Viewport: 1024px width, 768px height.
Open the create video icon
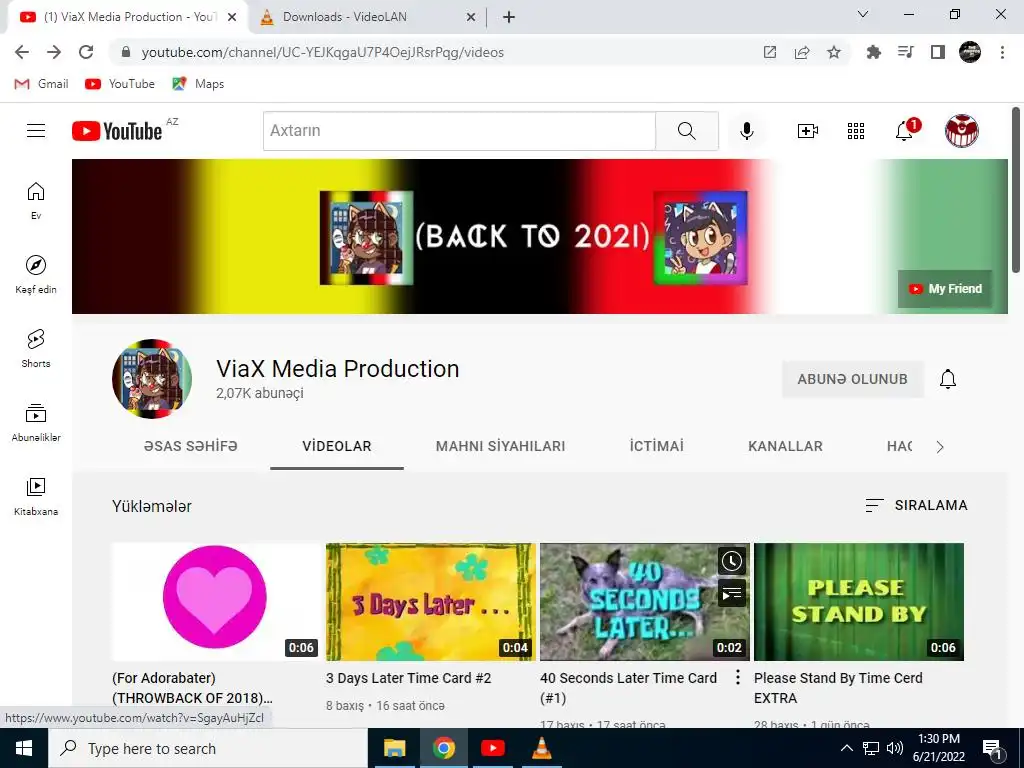pyautogui.click(x=808, y=131)
